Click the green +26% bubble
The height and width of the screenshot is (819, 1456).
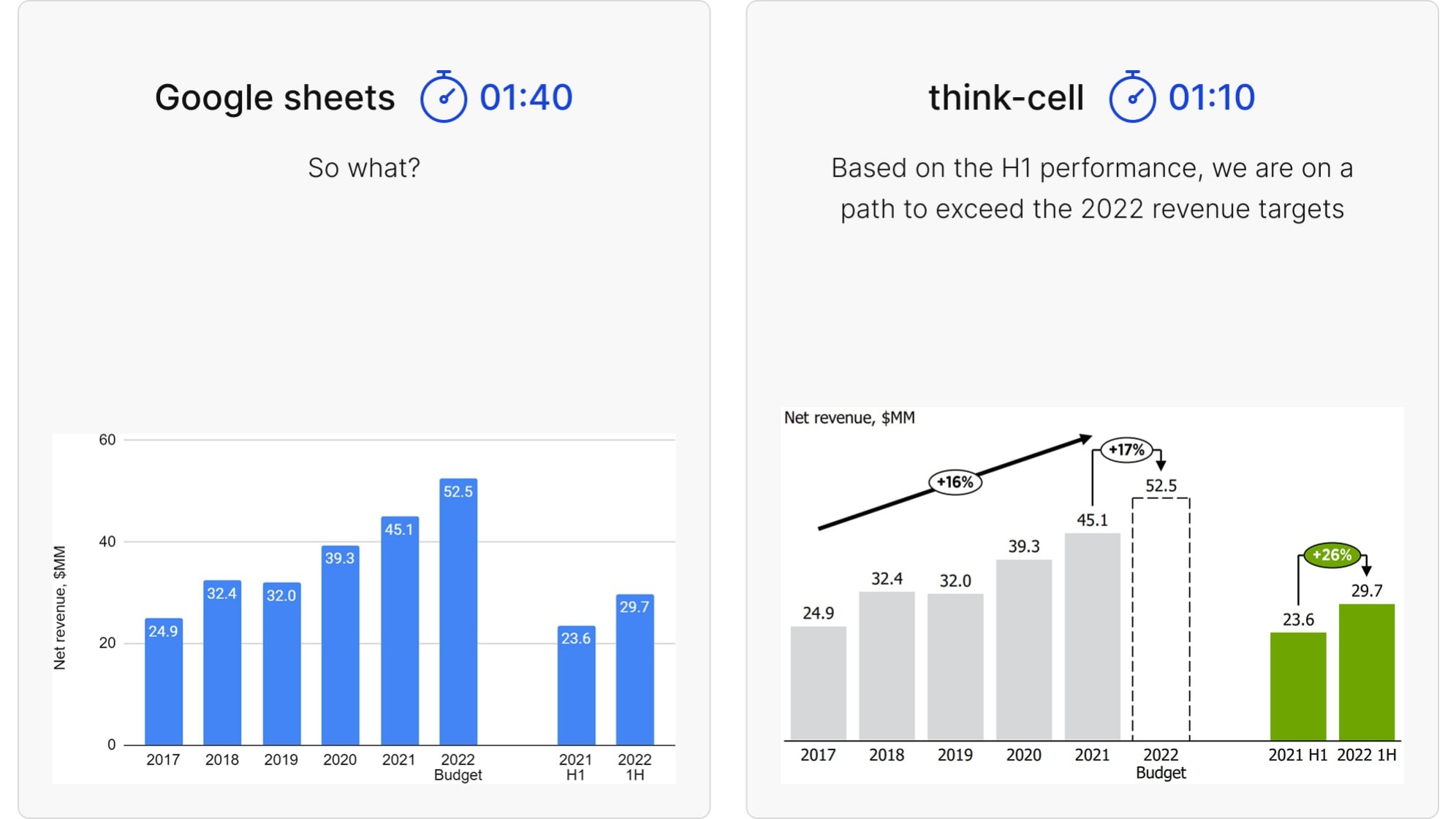(1332, 555)
